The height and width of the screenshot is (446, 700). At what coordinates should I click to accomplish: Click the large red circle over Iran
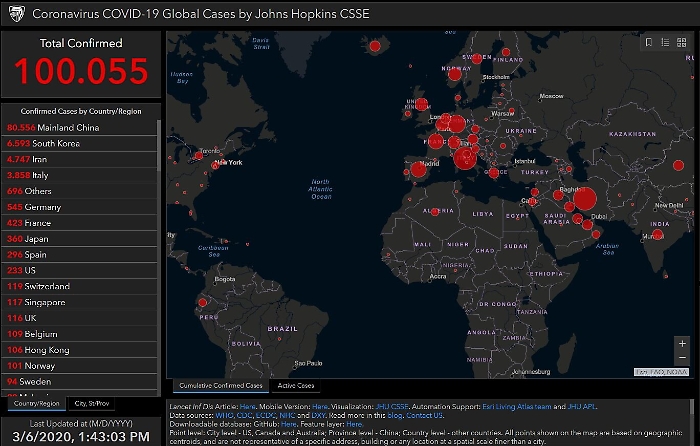click(x=585, y=199)
